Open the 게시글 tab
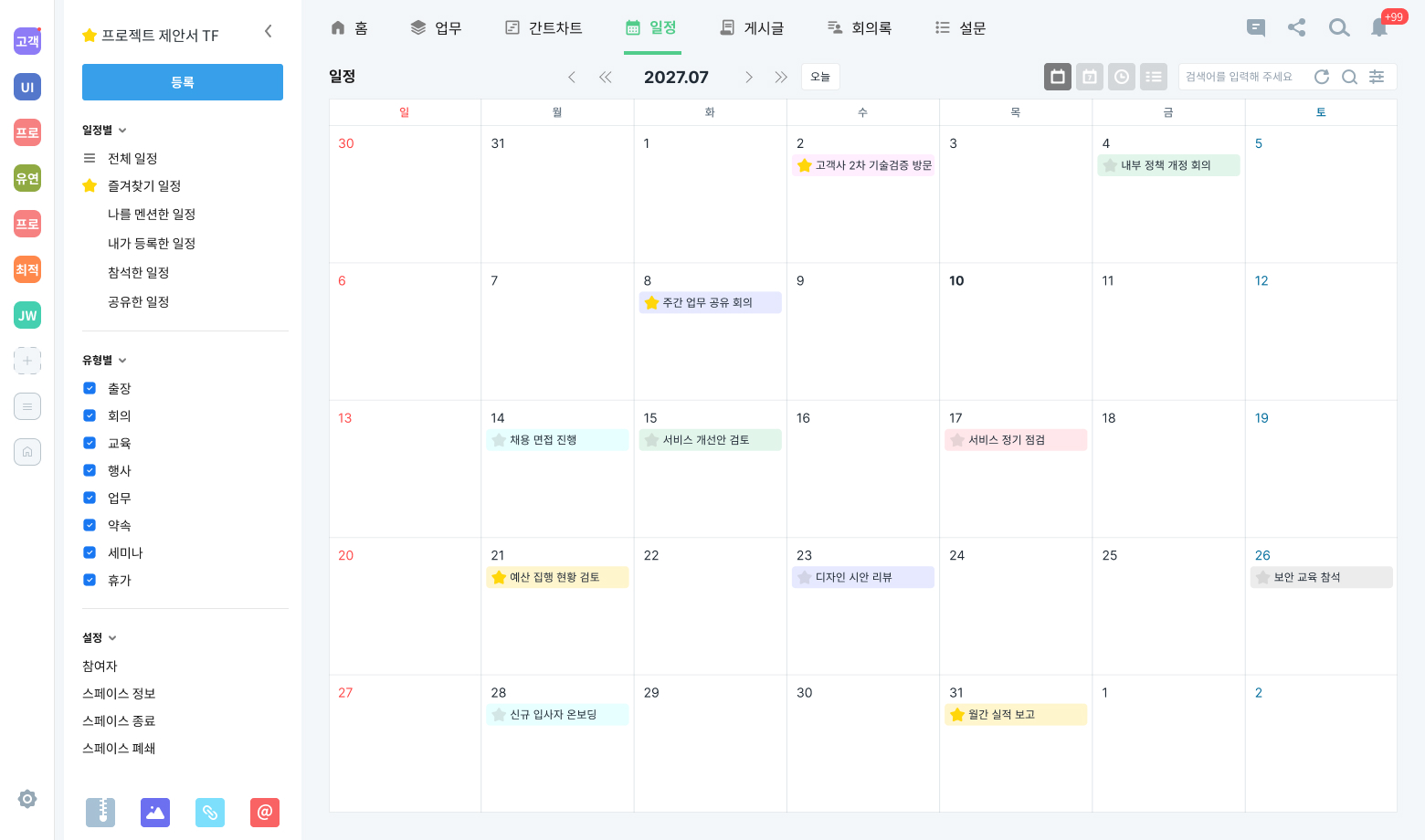1425x840 pixels. [752, 28]
